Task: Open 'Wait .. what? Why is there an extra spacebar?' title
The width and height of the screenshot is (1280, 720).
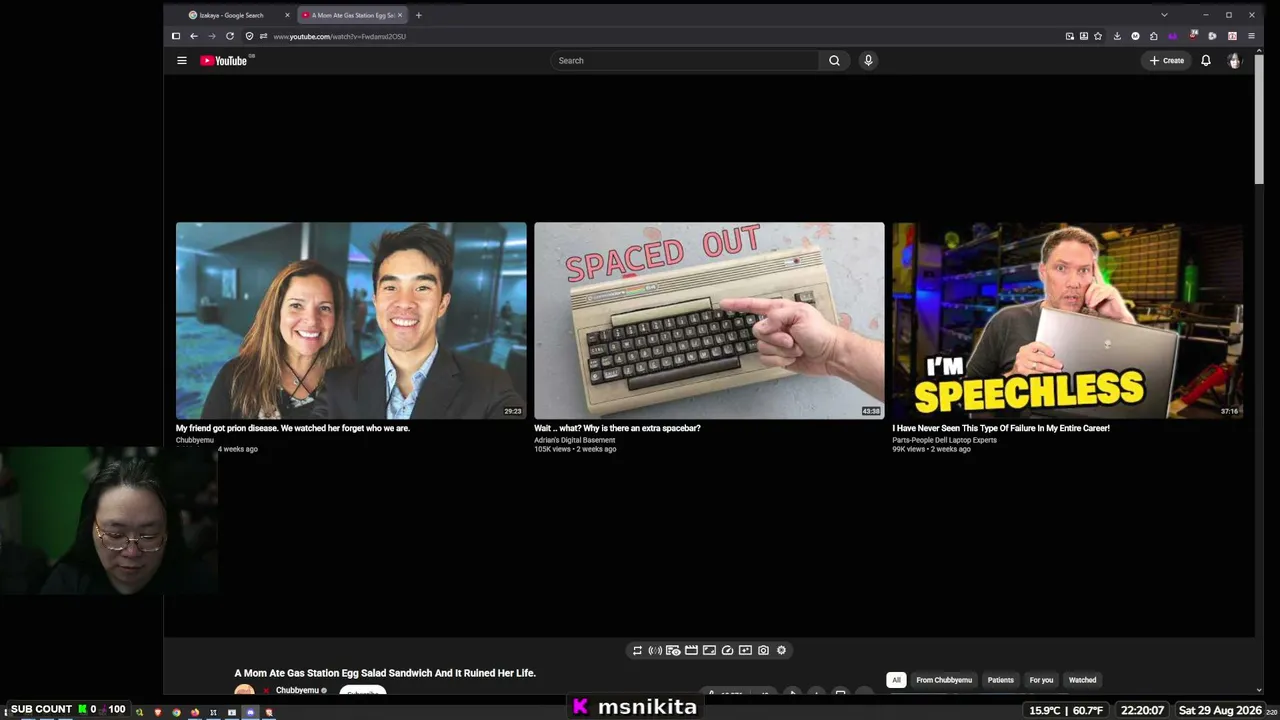Action: point(617,428)
